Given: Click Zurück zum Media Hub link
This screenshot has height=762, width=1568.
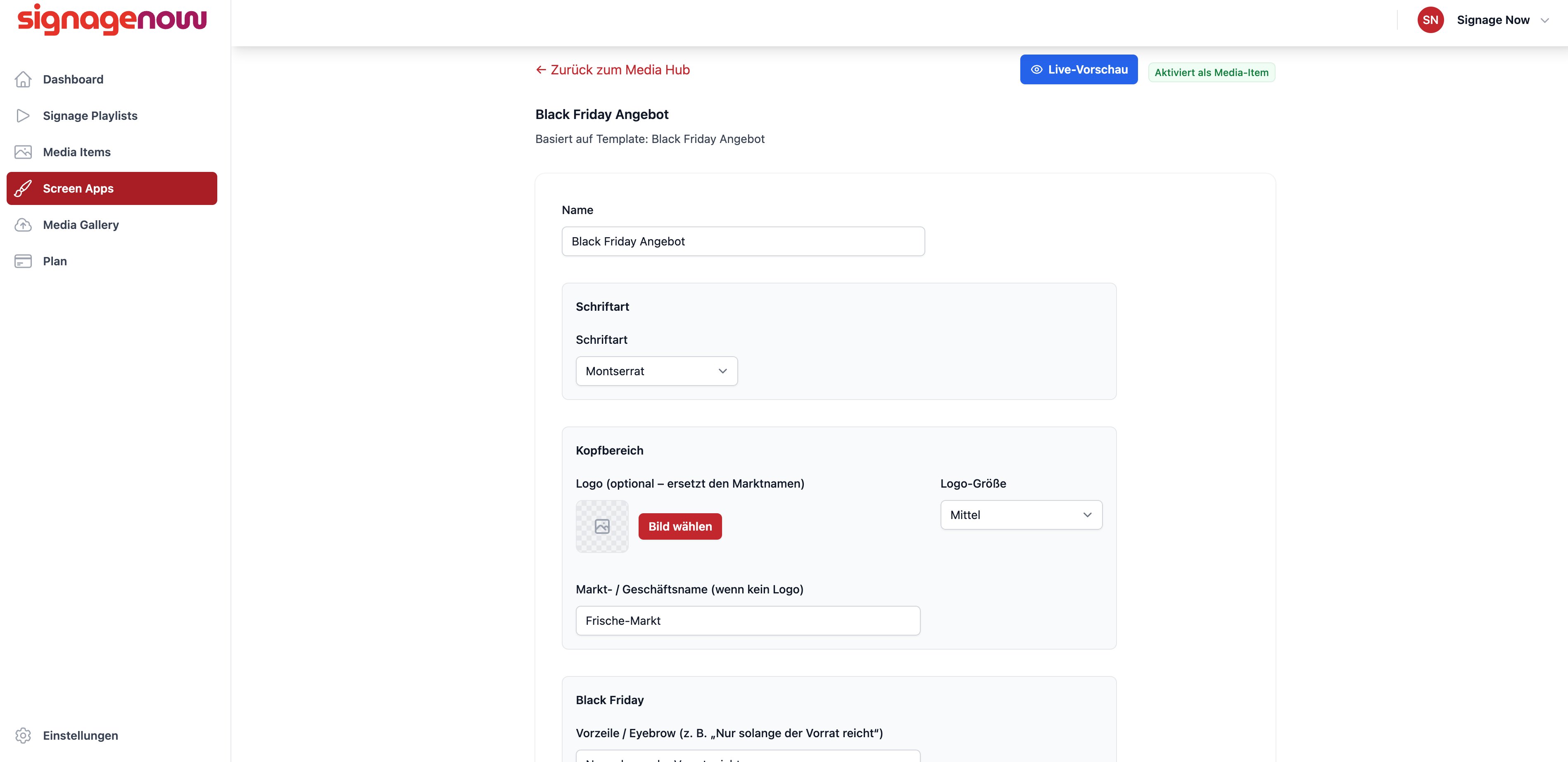Looking at the screenshot, I should pos(612,69).
